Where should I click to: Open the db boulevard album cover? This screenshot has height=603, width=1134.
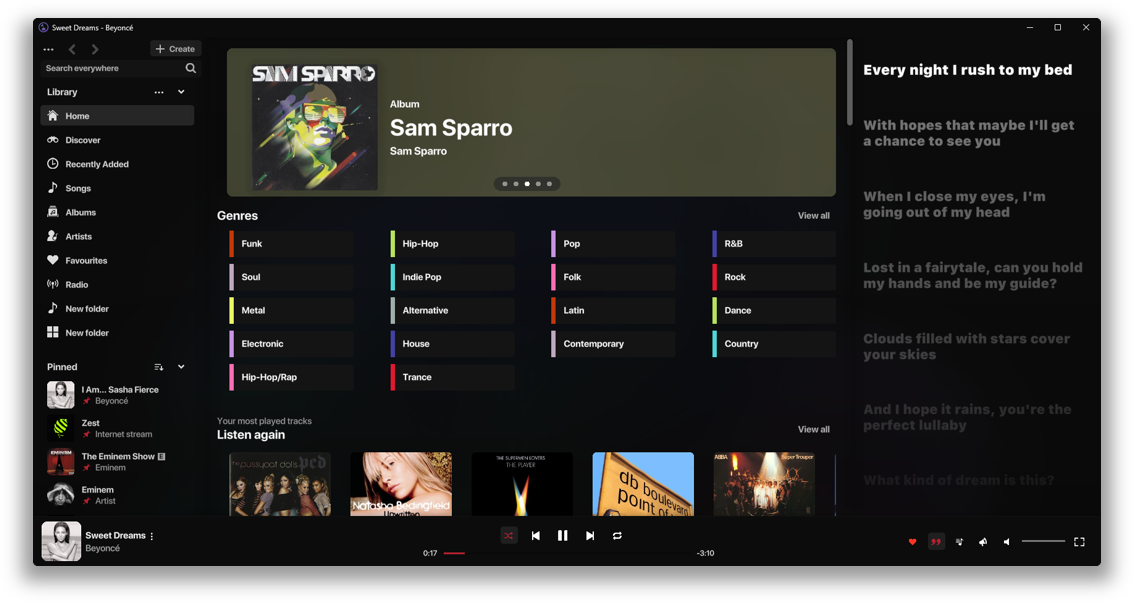[x=643, y=484]
